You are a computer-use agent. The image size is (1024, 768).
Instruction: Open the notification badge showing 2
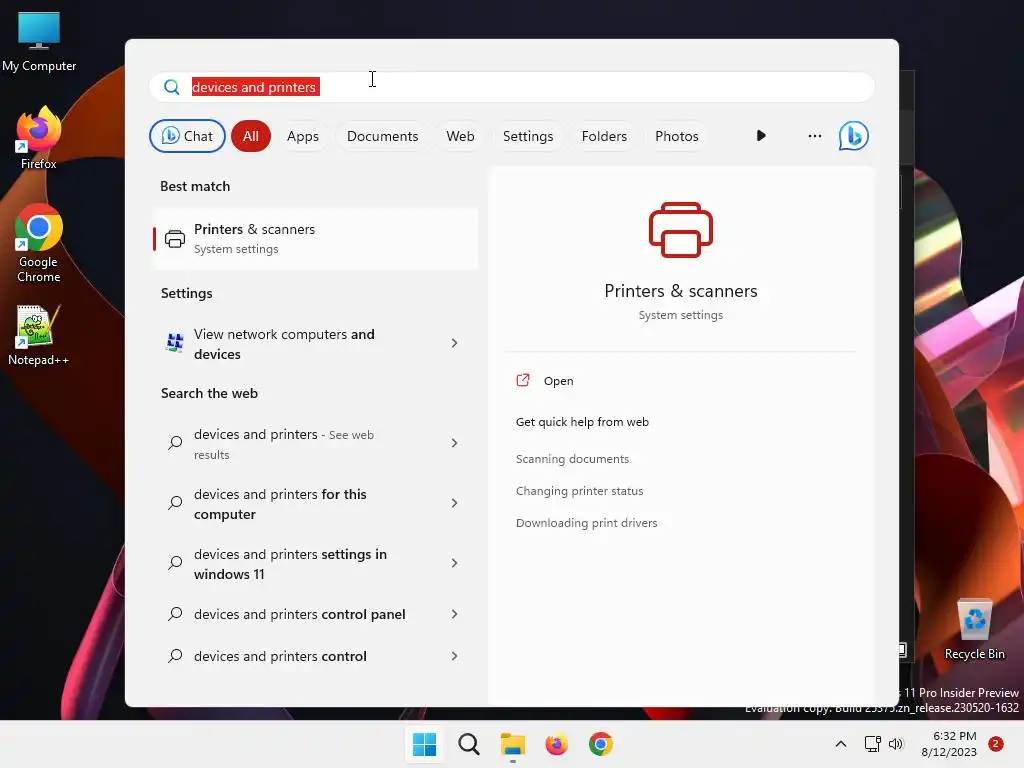(x=995, y=744)
